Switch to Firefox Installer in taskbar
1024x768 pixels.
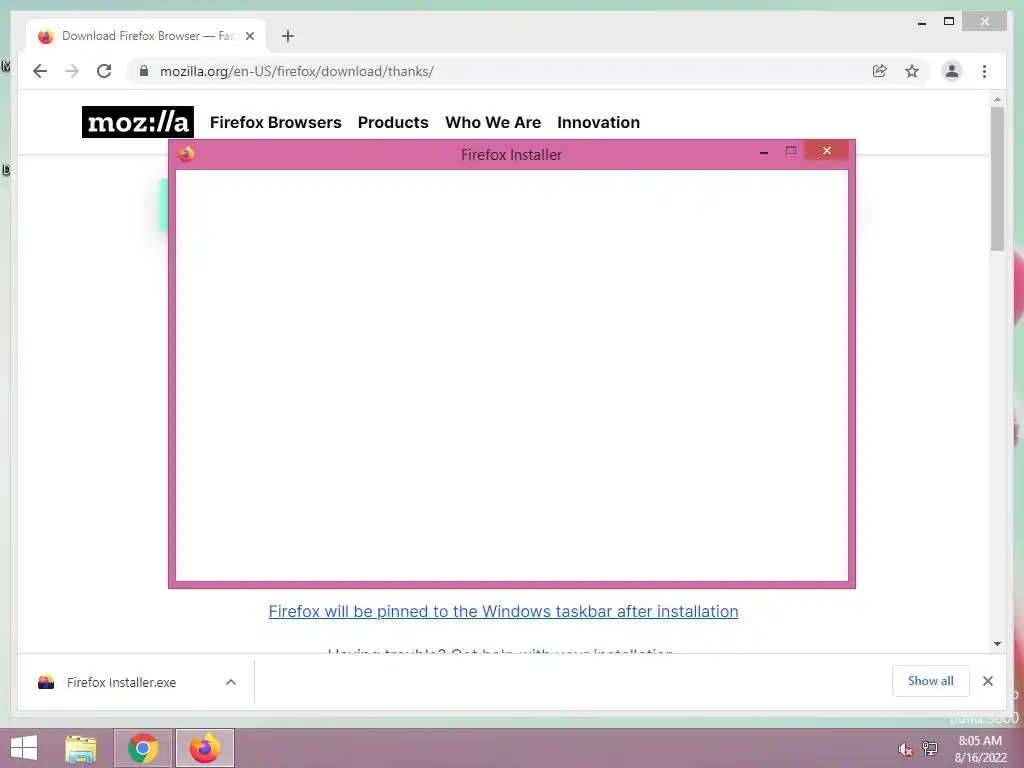204,748
